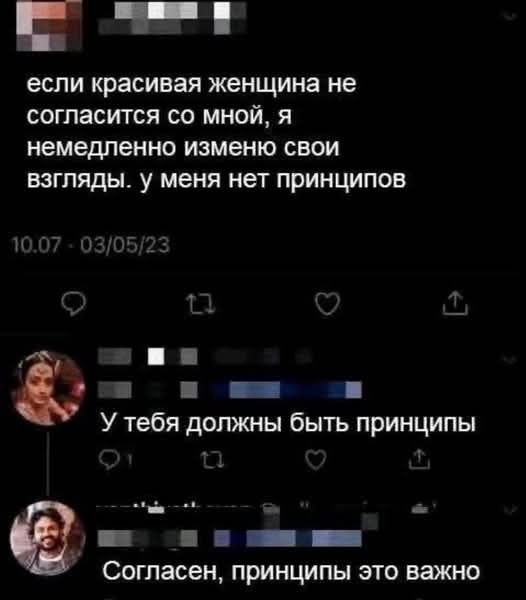Like the 'У тебя должны быть принципы' reply
526x600 pixels.
[x=316, y=459]
